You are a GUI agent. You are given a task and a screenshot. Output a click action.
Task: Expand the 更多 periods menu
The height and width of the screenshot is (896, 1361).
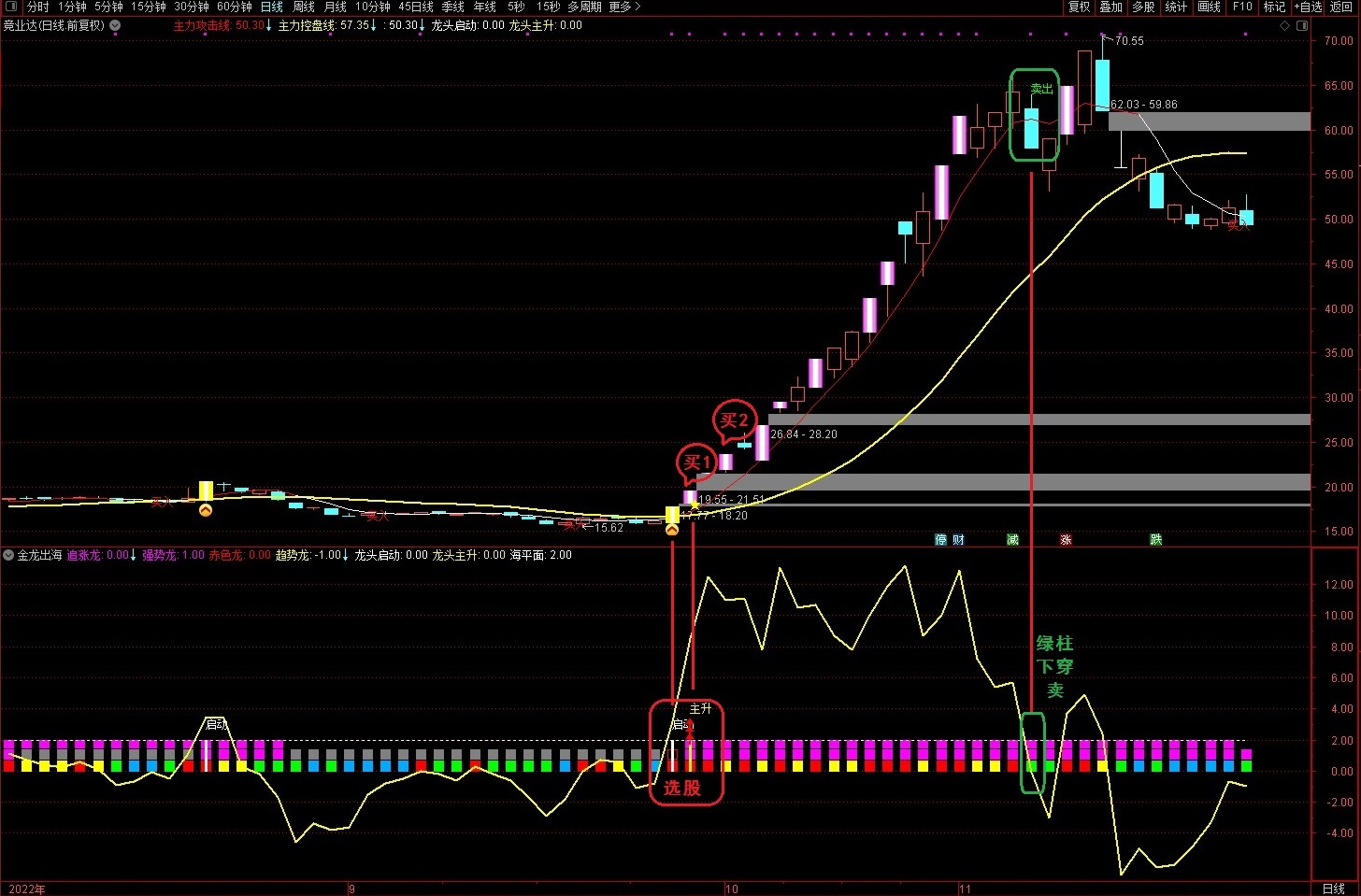(624, 7)
